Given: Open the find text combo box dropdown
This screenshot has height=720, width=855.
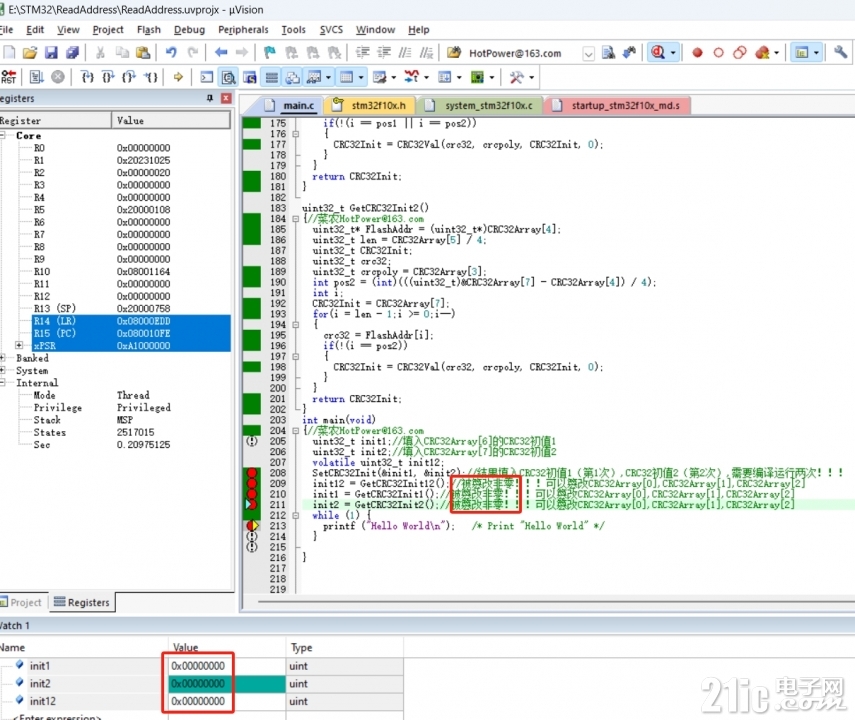Looking at the screenshot, I should (x=588, y=53).
